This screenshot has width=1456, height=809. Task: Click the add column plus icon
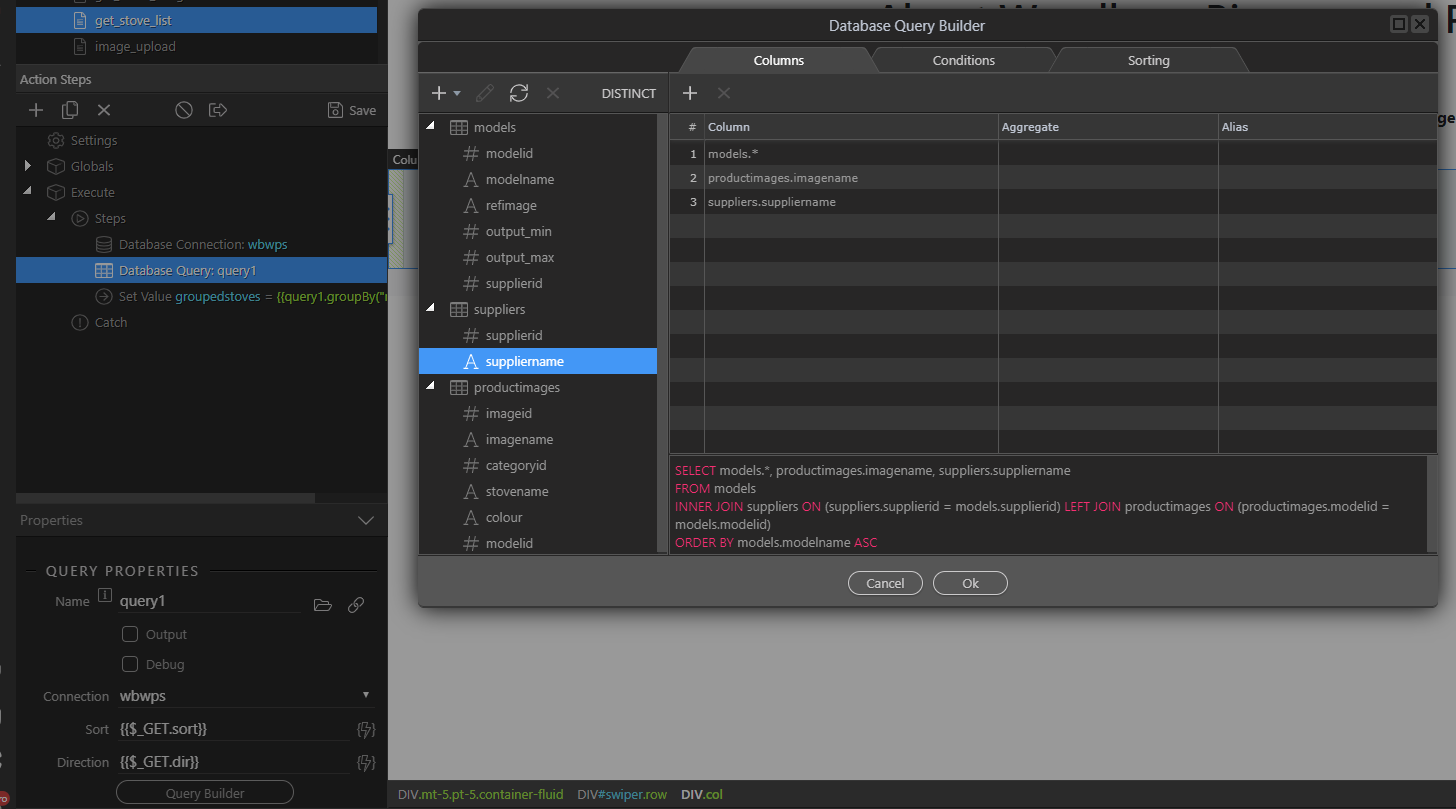click(689, 93)
